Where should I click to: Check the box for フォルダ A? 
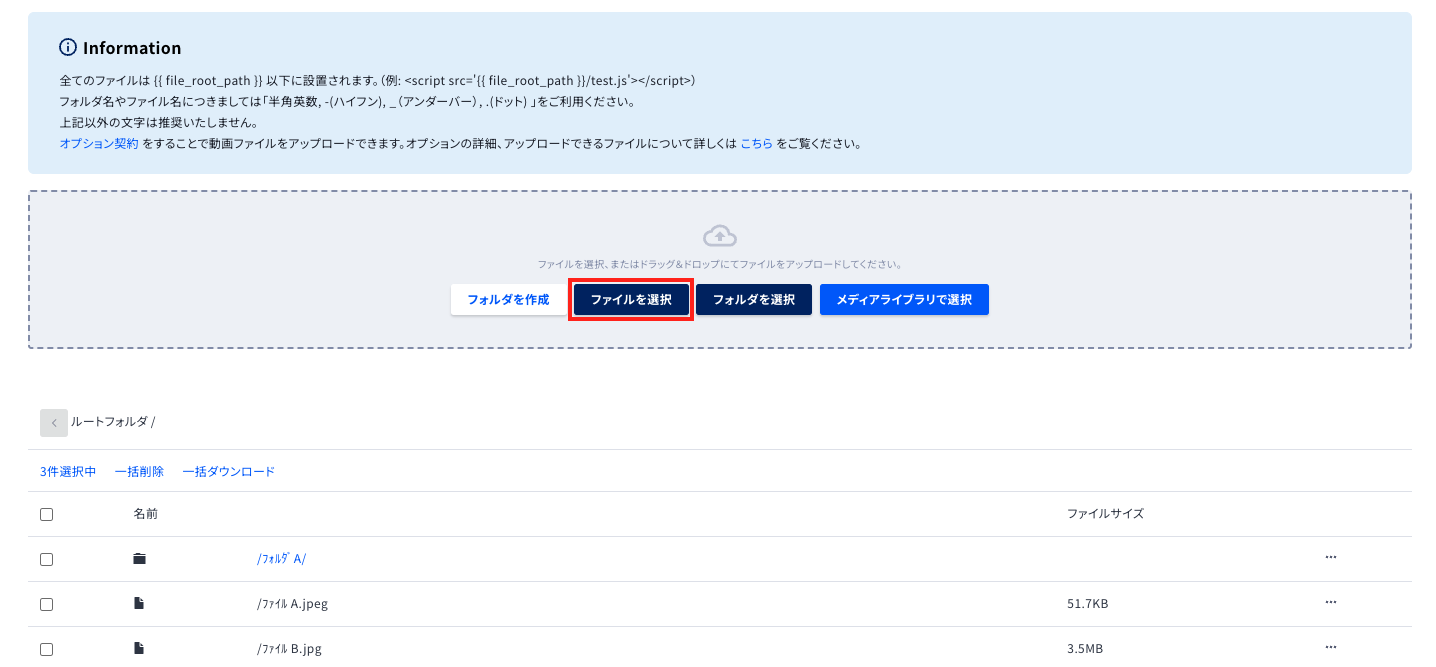(46, 559)
